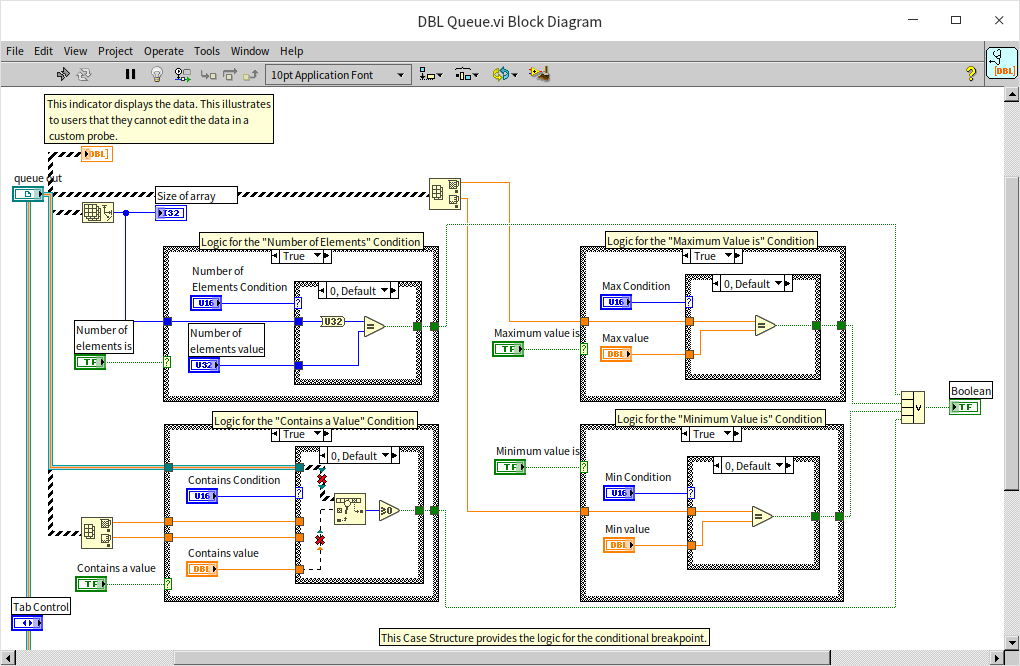Viewport: 1020px width, 666px height.
Task: Open the Reorder dropdown in toolbar
Action: [x=503, y=75]
